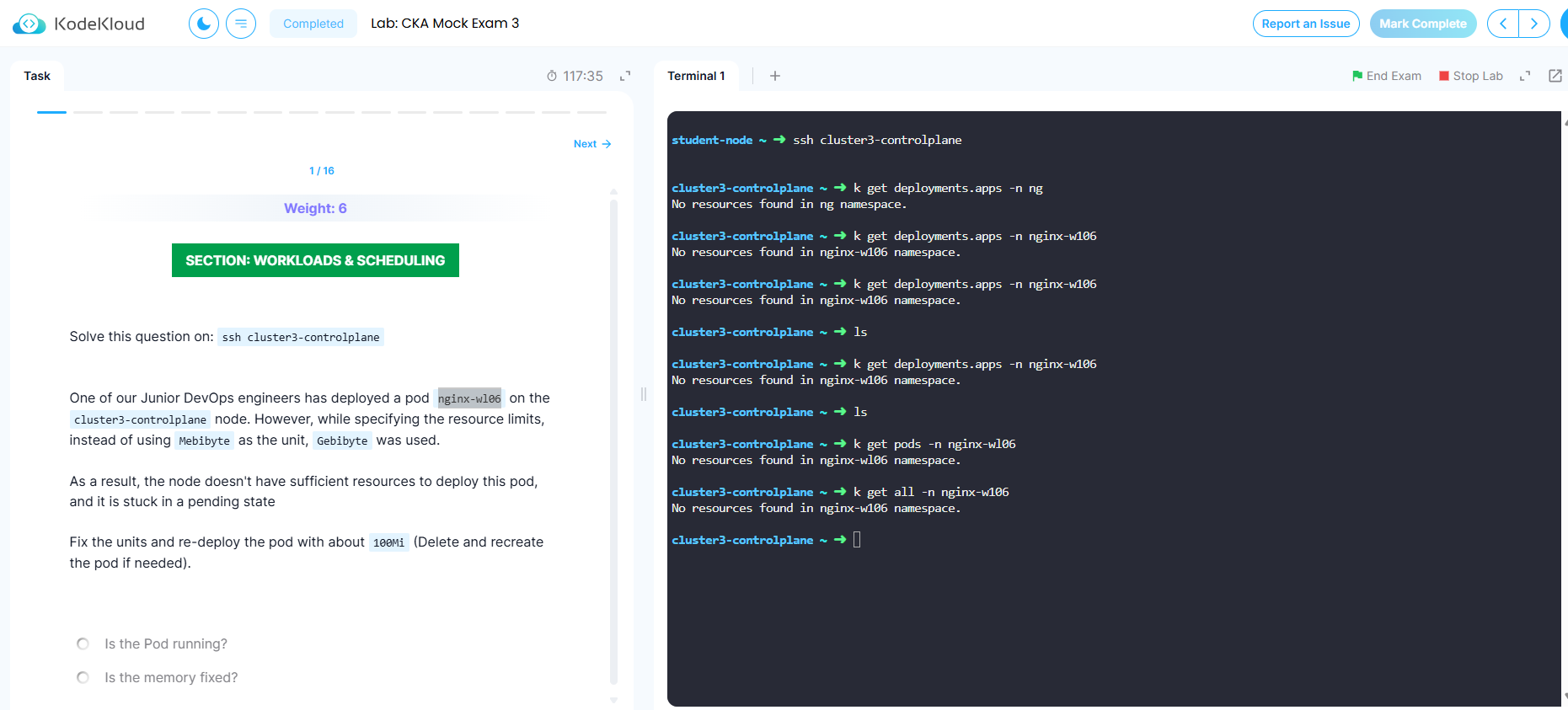Open terminal in a new window
This screenshot has width=1568, height=710.
point(1555,76)
